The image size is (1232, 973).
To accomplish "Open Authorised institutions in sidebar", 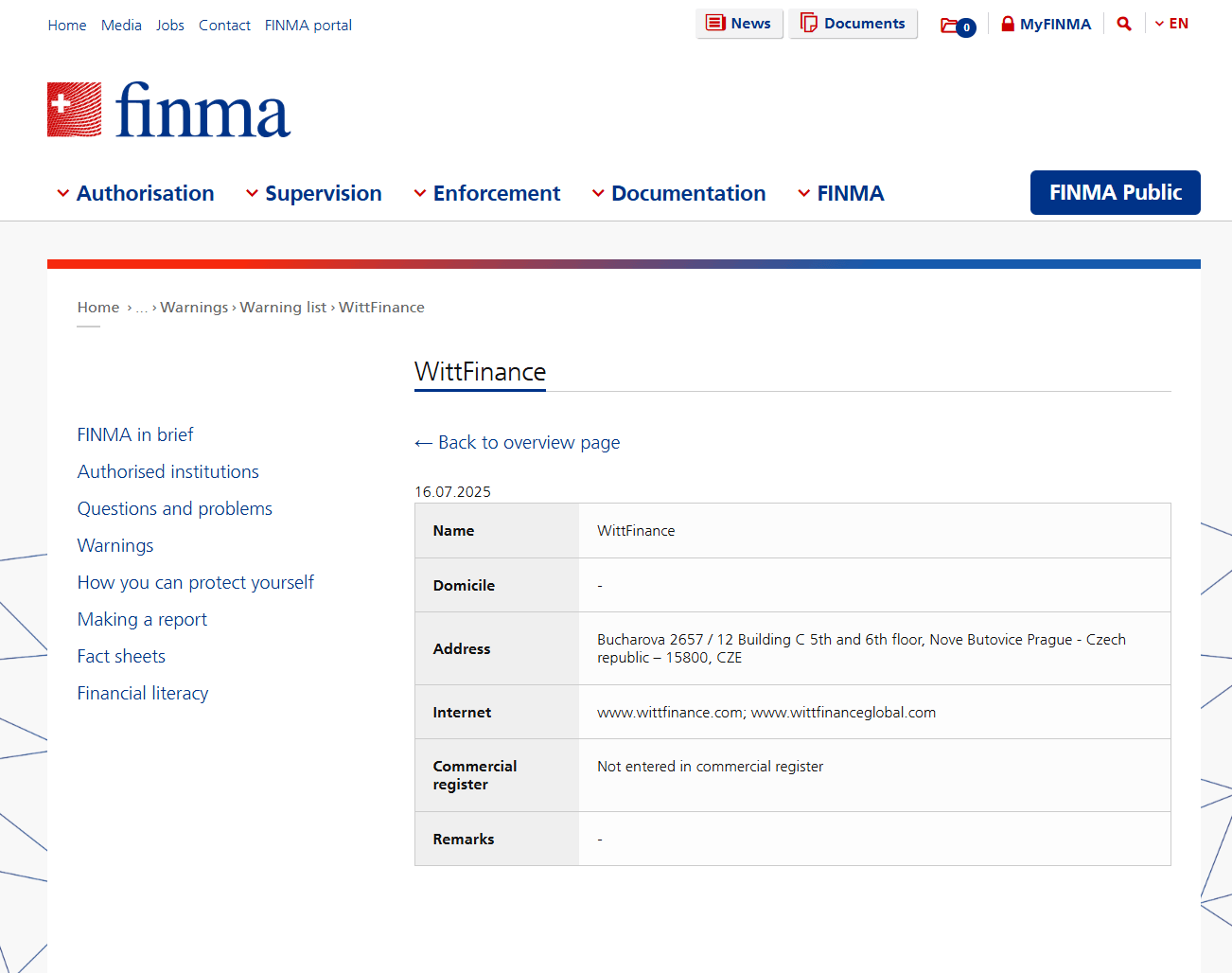I will pos(168,471).
